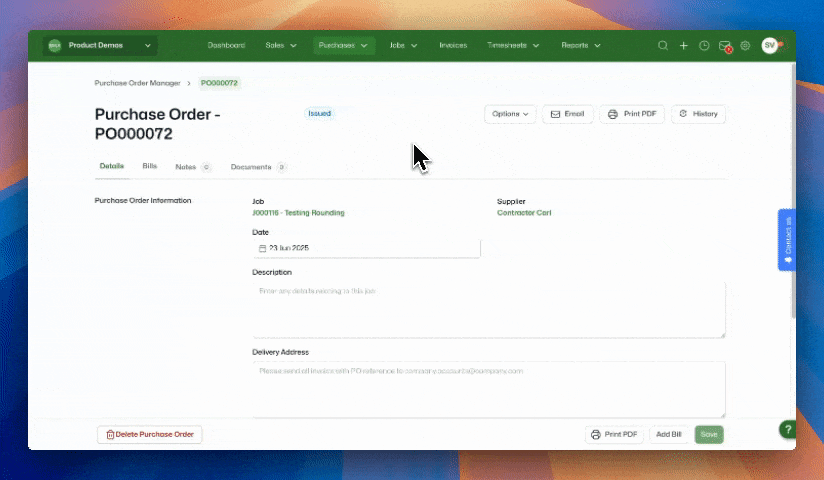Go to the Dashboard menu item
Image resolution: width=824 pixels, height=480 pixels.
(226, 46)
